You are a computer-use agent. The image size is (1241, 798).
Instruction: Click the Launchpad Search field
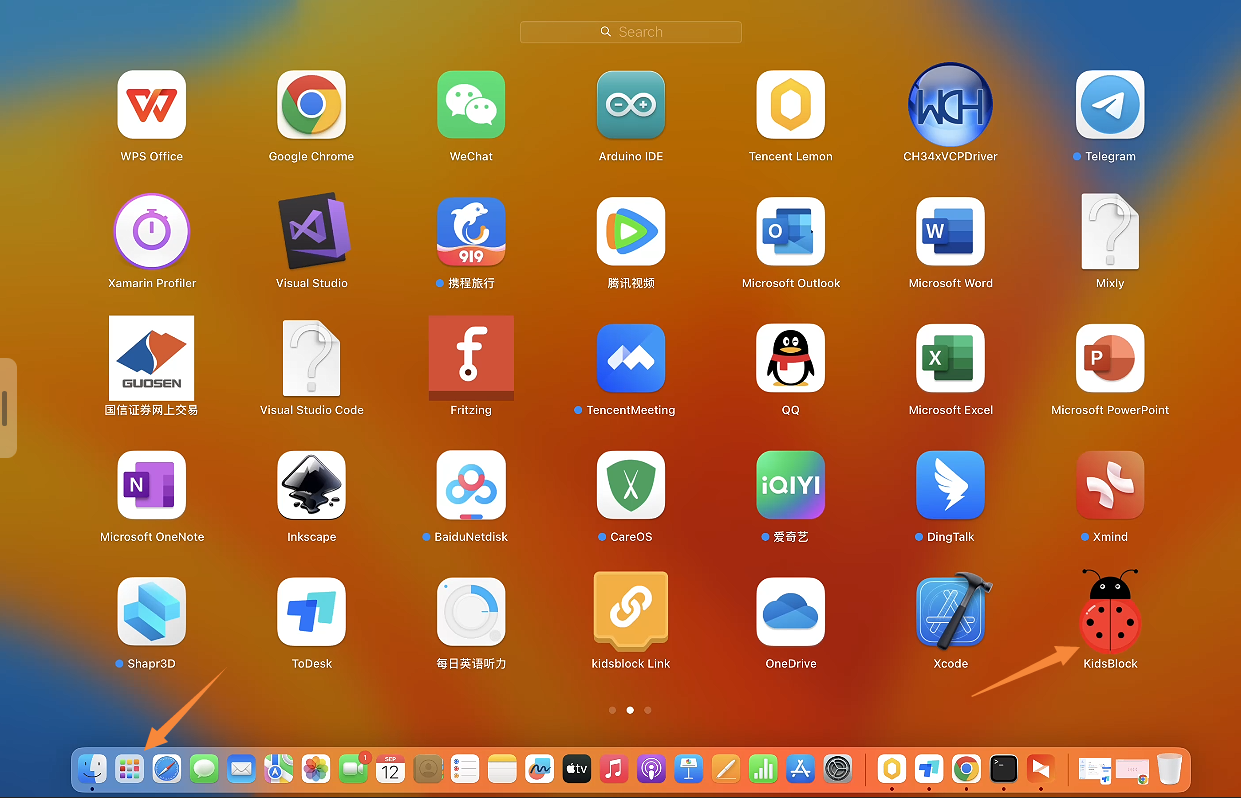tap(631, 32)
